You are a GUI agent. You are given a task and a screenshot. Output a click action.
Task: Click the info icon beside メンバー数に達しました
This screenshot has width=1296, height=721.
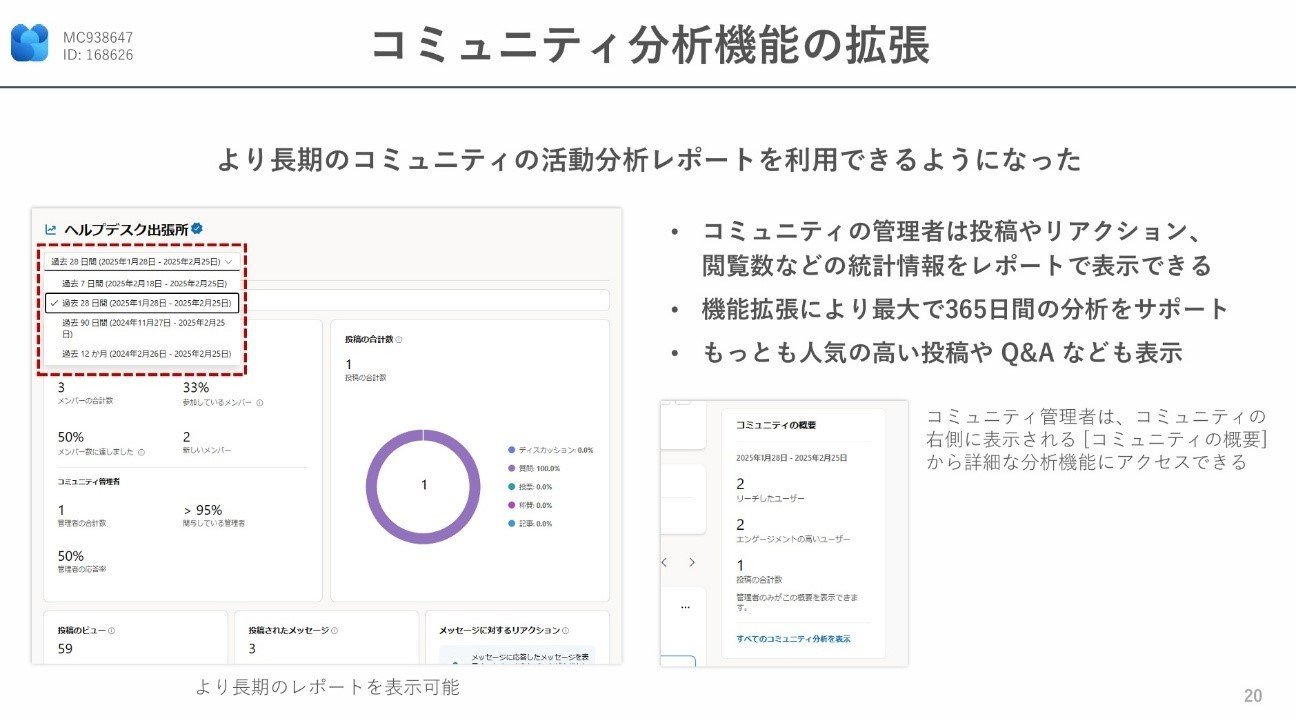pos(141,452)
